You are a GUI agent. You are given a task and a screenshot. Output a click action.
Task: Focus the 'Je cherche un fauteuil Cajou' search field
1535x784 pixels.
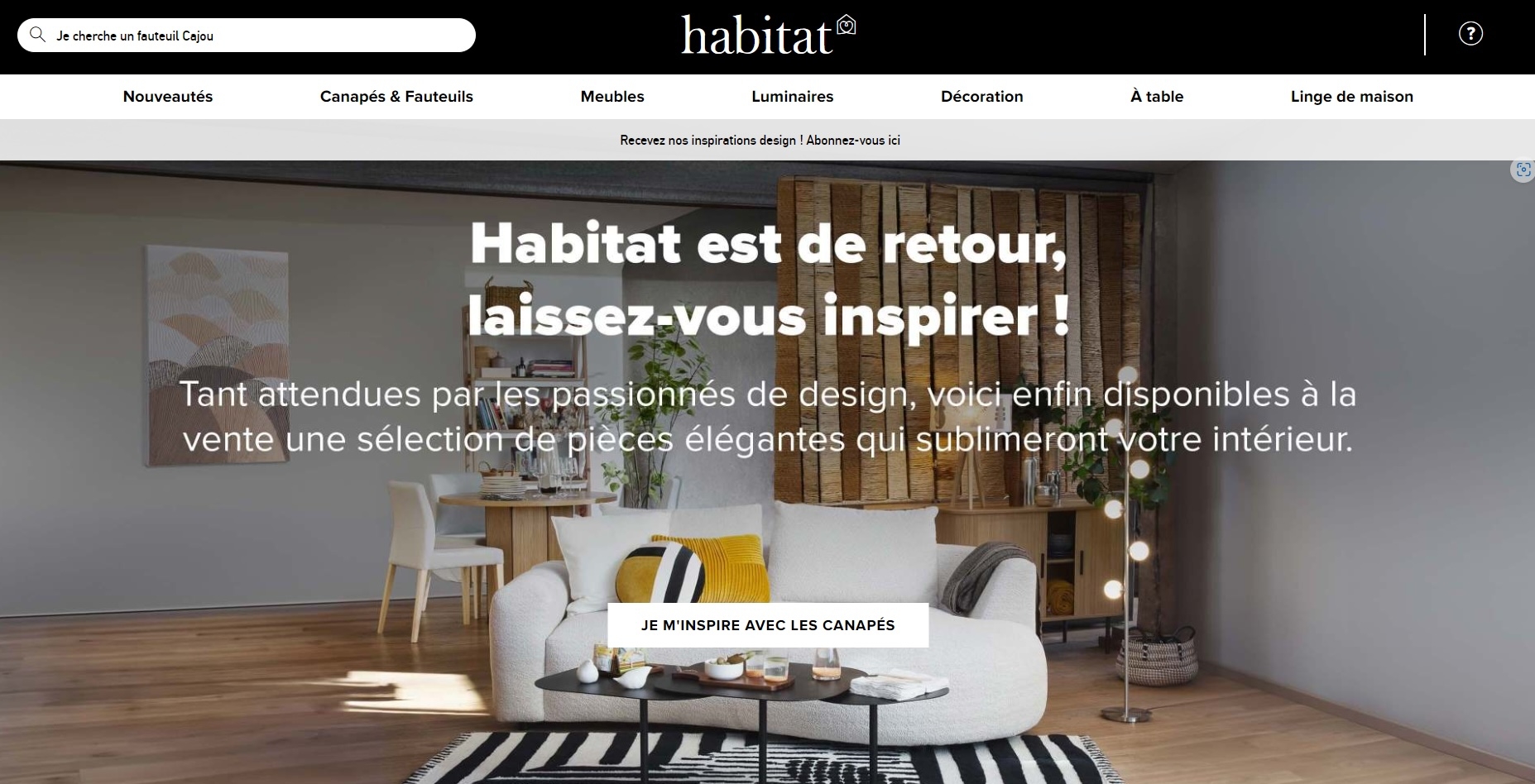[x=247, y=36]
